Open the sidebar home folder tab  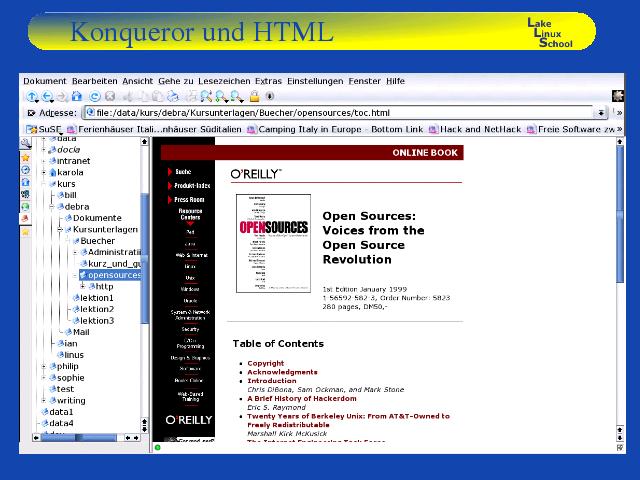tap(25, 182)
